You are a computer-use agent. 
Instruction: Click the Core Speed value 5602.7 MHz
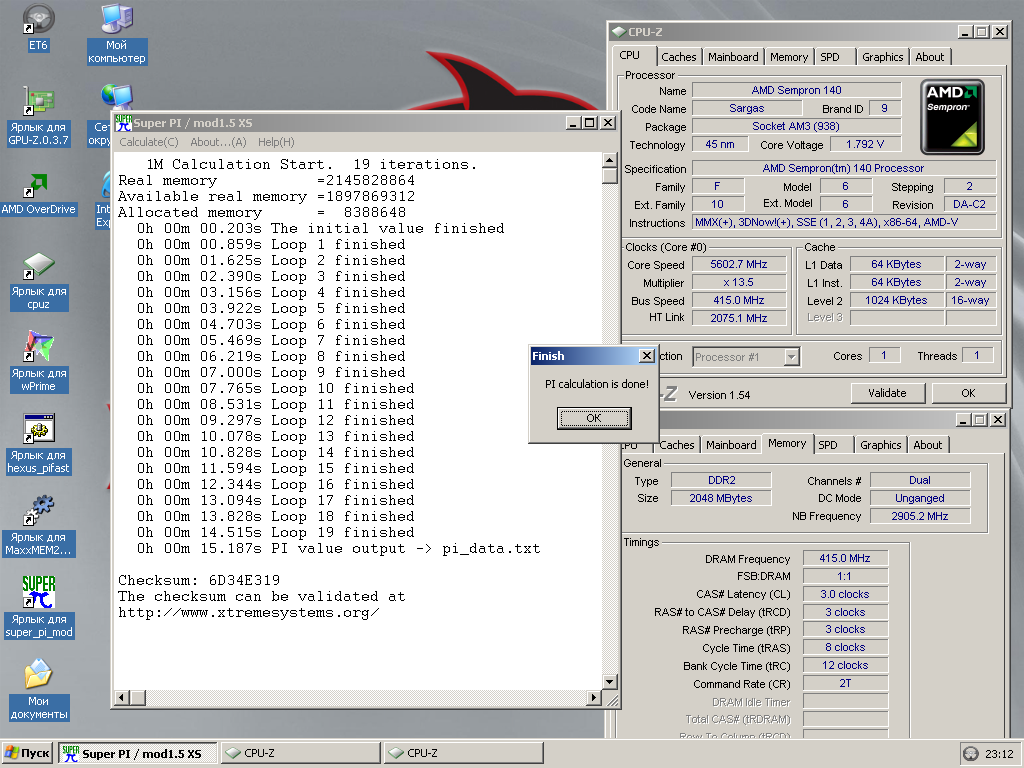[x=739, y=264]
